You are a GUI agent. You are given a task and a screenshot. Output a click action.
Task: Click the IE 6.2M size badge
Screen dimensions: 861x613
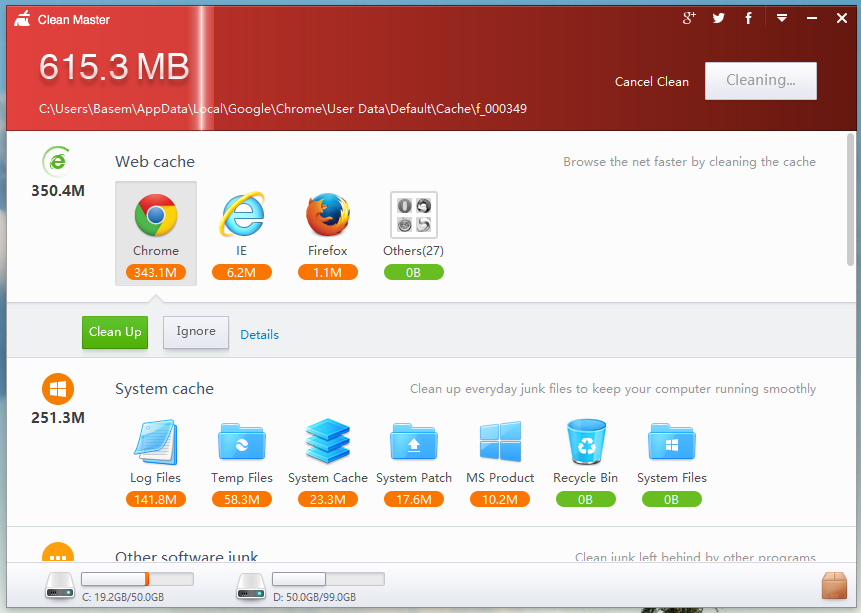242,272
